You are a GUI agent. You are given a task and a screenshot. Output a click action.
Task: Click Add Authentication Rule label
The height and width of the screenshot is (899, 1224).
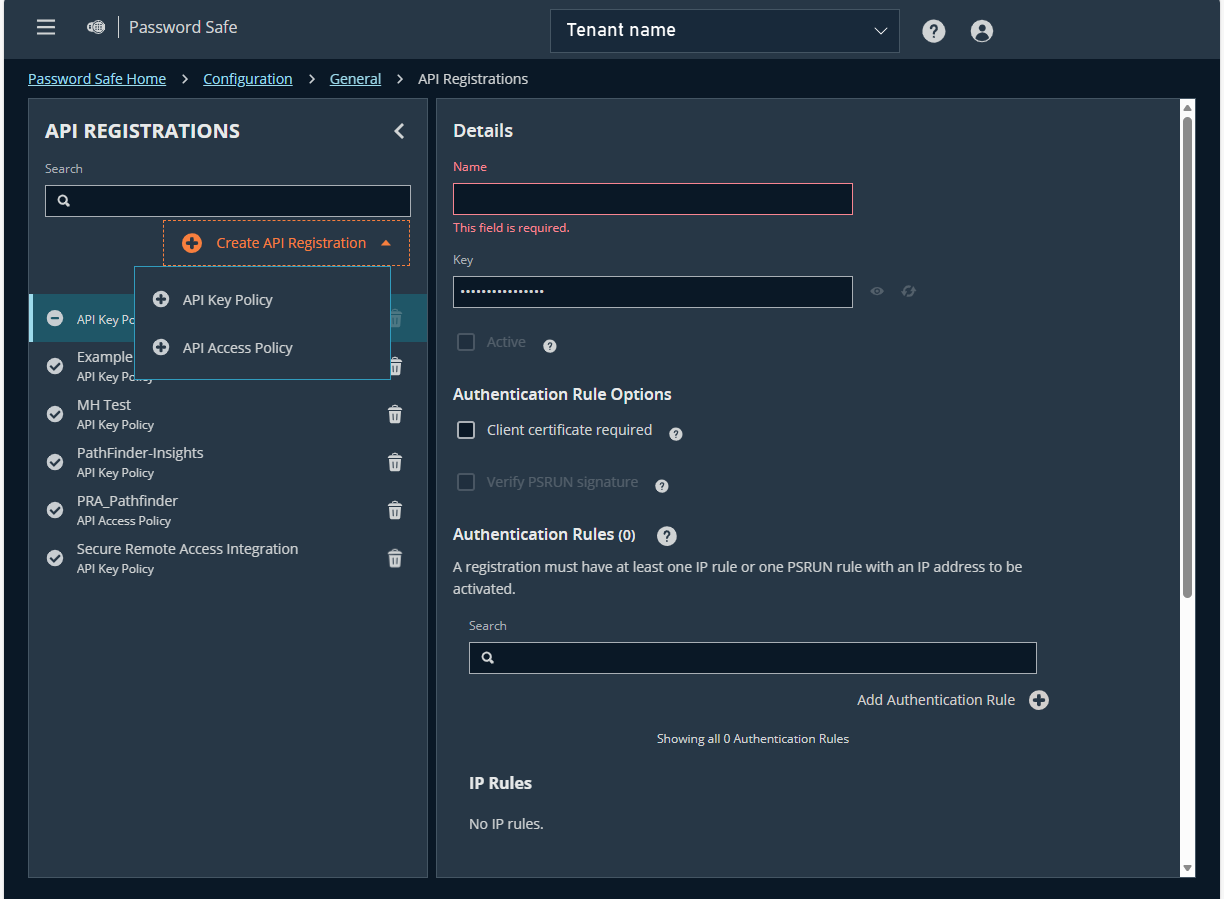click(x=936, y=700)
